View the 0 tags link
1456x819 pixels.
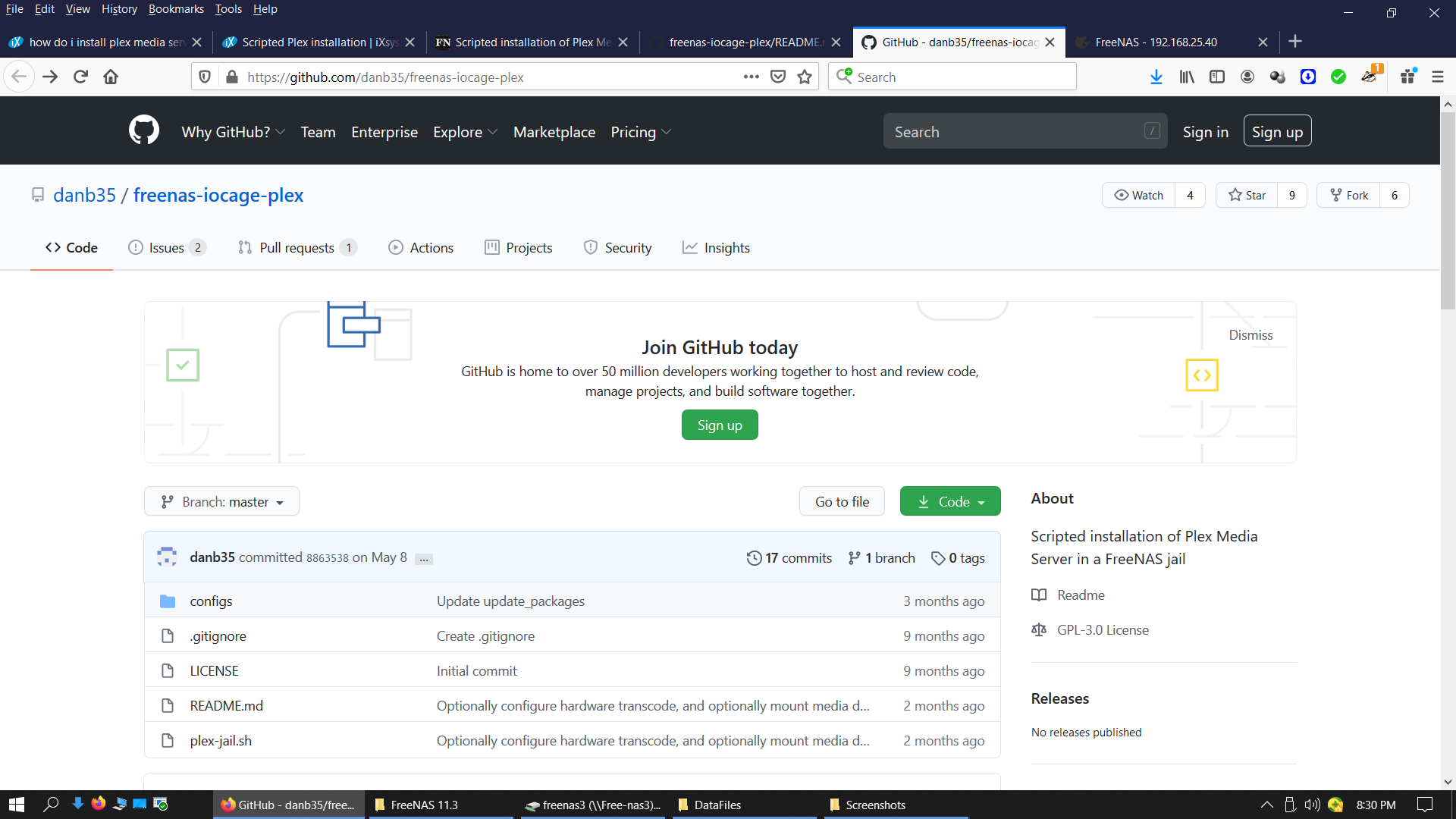coord(958,558)
